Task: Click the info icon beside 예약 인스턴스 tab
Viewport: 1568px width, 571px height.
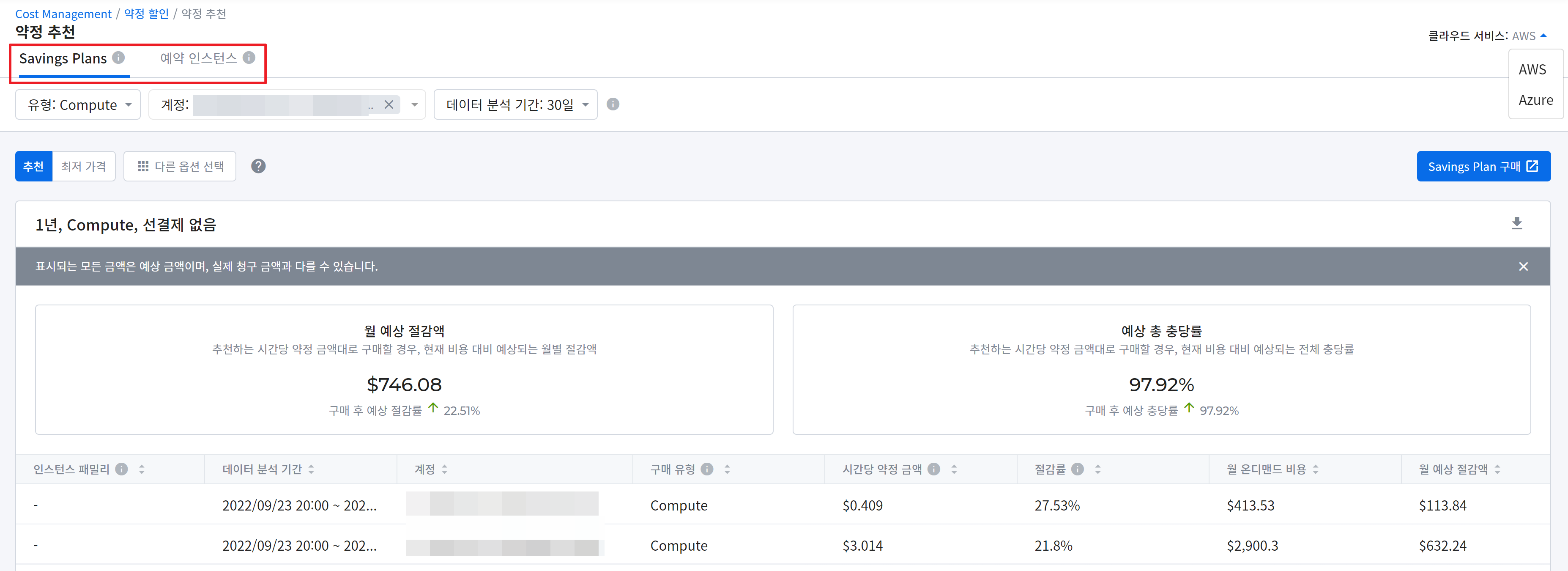Action: [x=249, y=57]
